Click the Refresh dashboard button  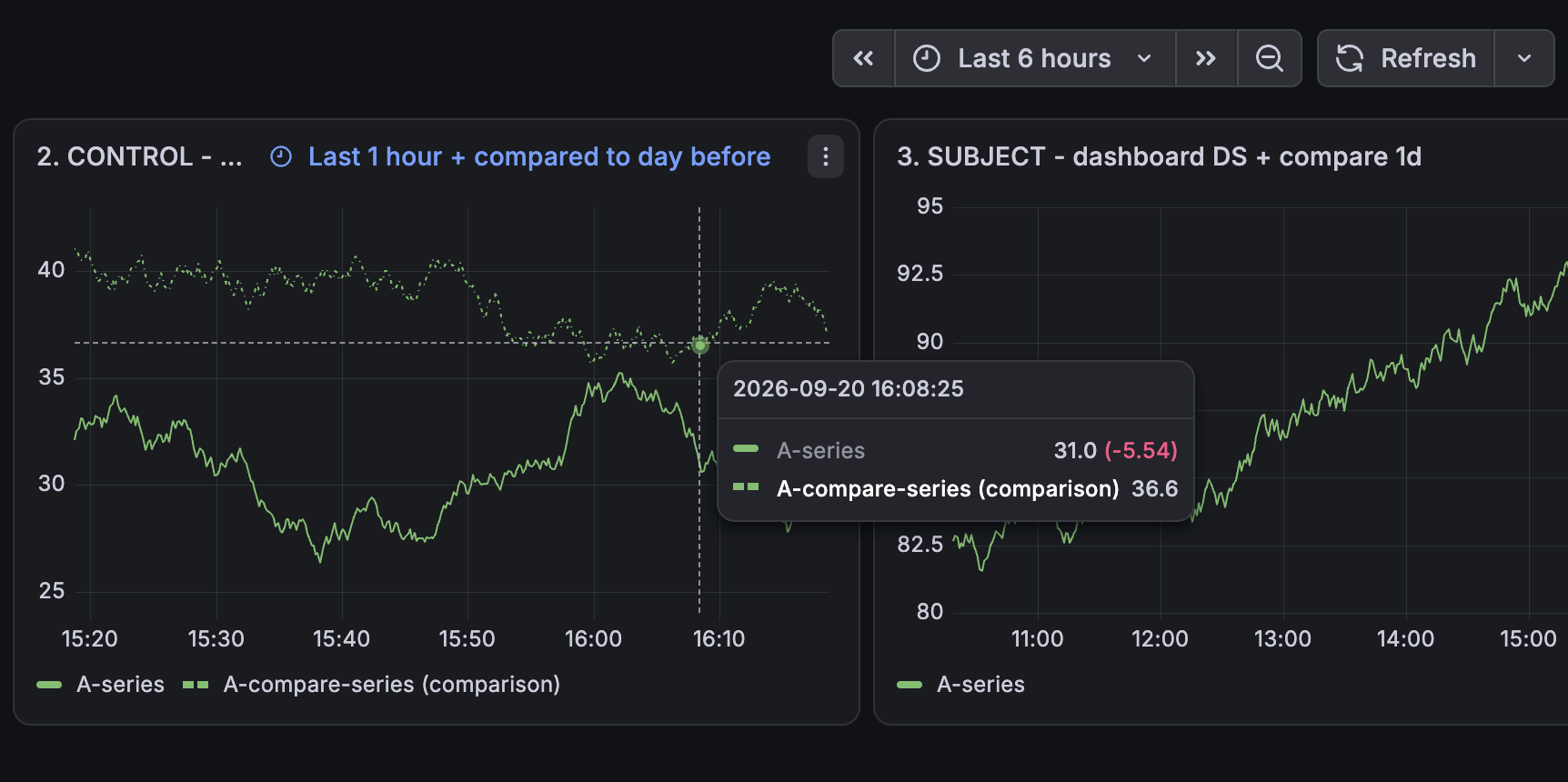[1406, 58]
